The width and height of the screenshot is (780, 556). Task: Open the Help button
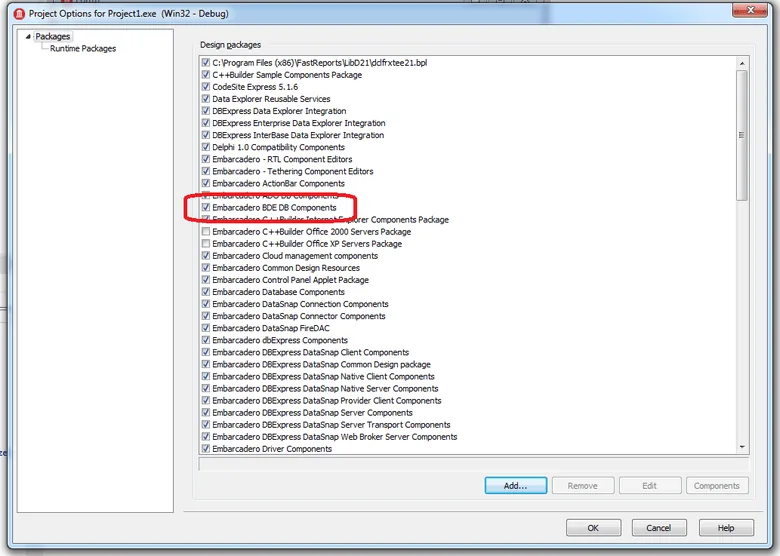click(726, 528)
